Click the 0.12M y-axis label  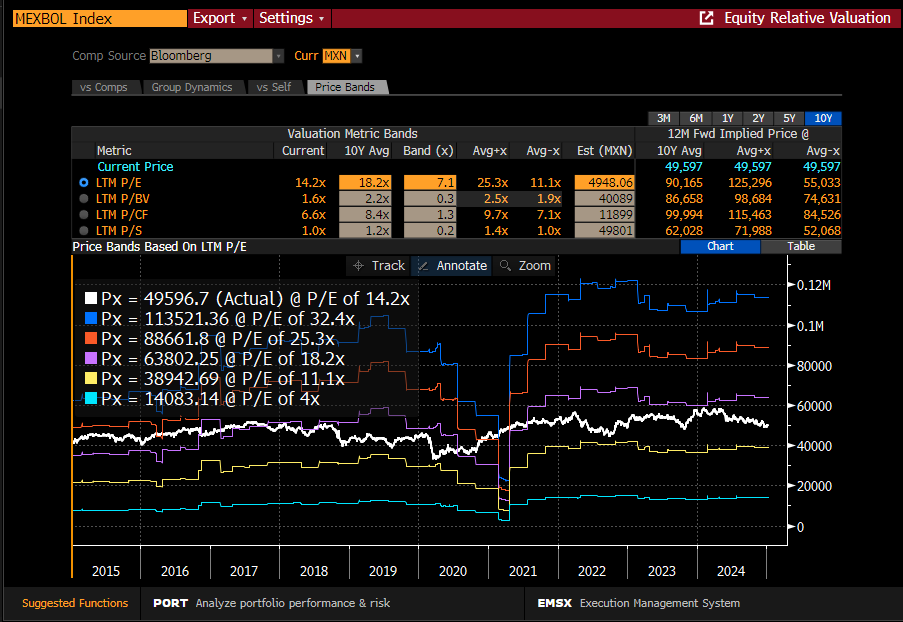coord(813,285)
